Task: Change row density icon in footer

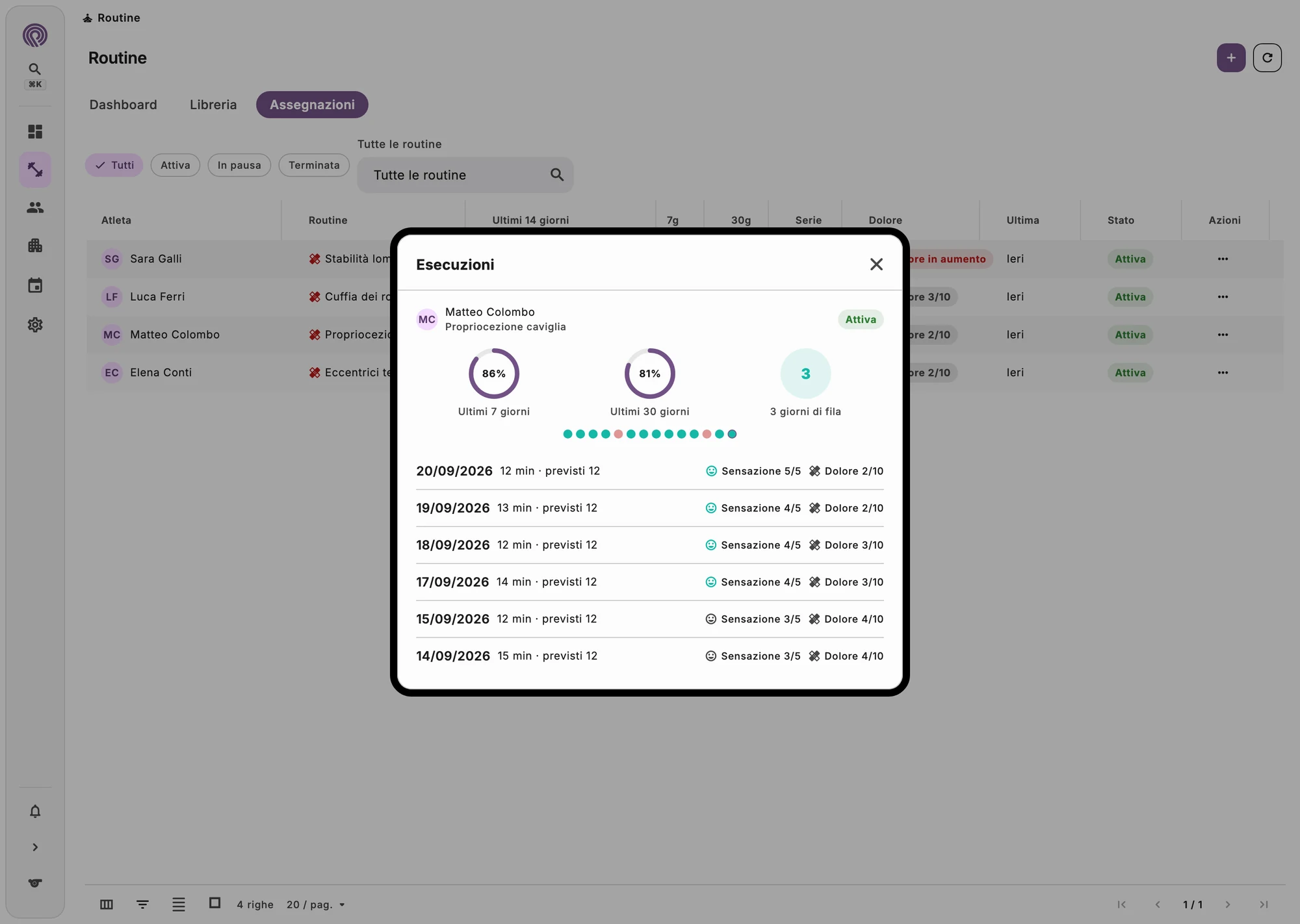Action: (x=179, y=905)
